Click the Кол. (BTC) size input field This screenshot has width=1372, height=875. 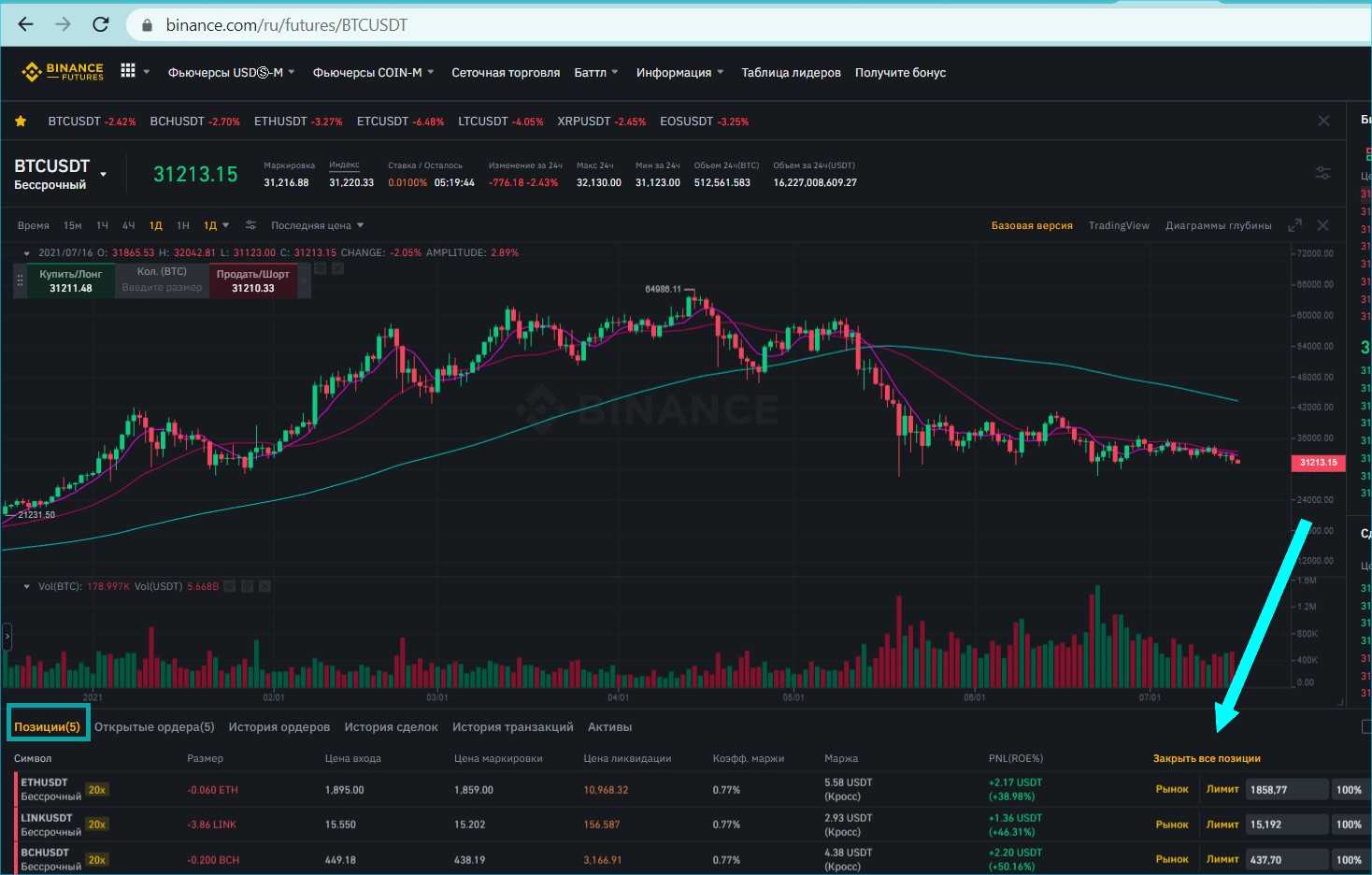[162, 288]
